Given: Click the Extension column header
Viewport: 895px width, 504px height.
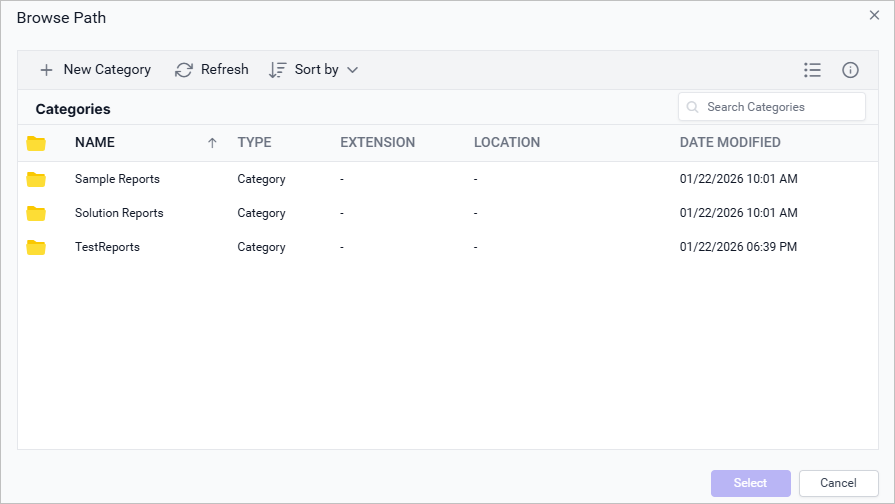Looking at the screenshot, I should (377, 143).
